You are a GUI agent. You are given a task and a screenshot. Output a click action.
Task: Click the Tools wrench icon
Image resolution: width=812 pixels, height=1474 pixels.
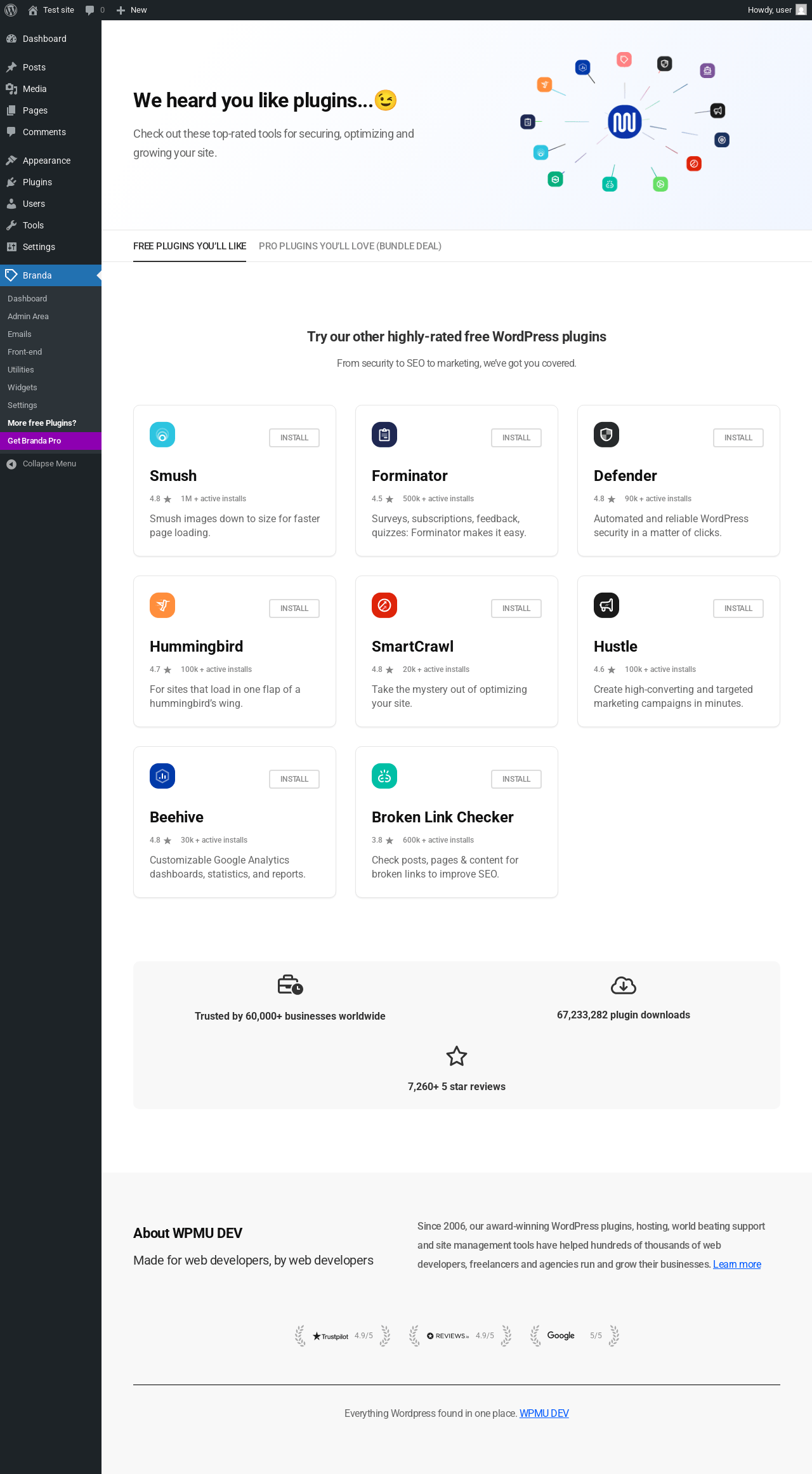pos(11,225)
